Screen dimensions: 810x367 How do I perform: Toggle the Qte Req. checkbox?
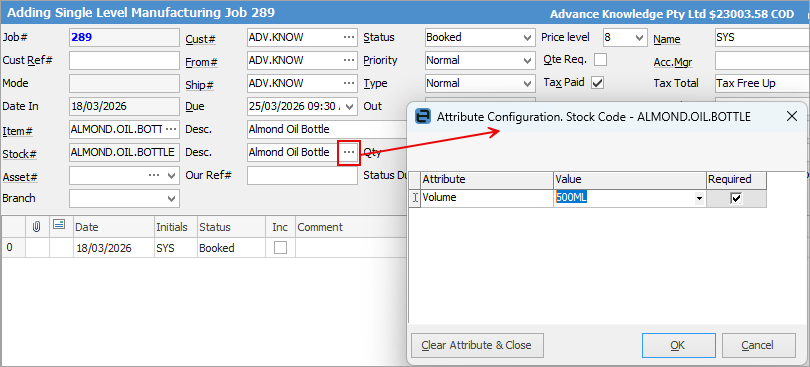click(600, 60)
